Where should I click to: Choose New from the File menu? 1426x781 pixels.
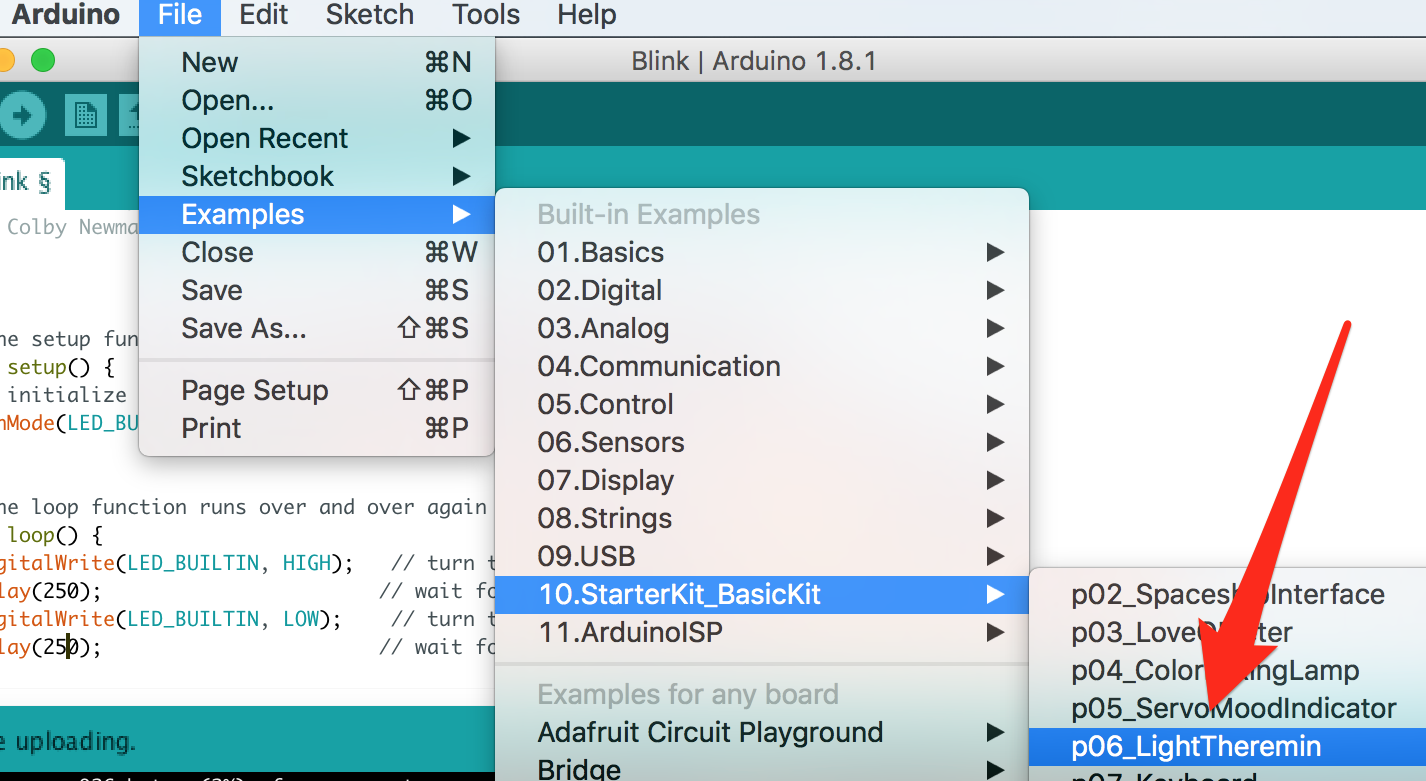316,62
